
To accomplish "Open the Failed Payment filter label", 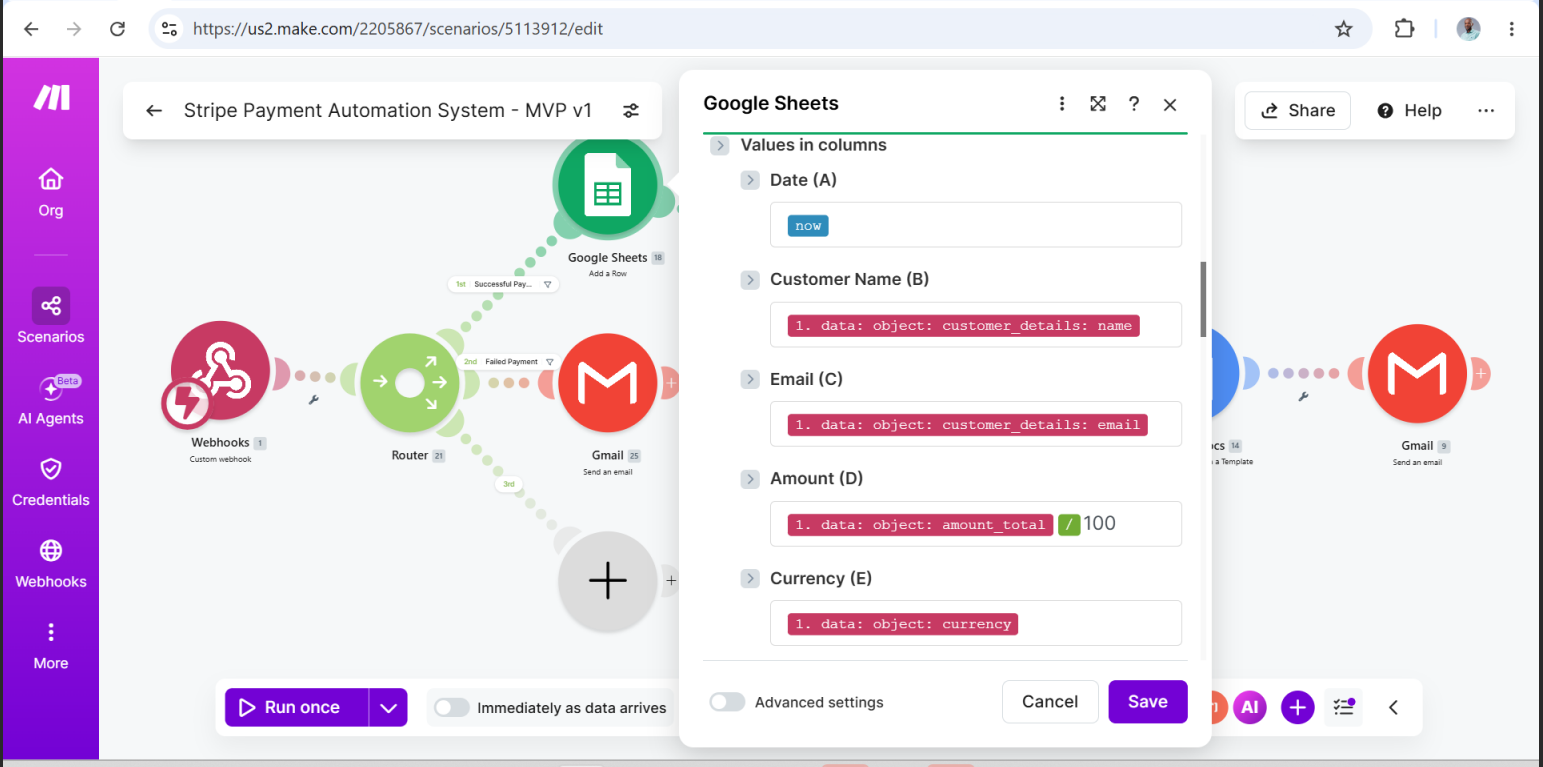I will pos(509,361).
